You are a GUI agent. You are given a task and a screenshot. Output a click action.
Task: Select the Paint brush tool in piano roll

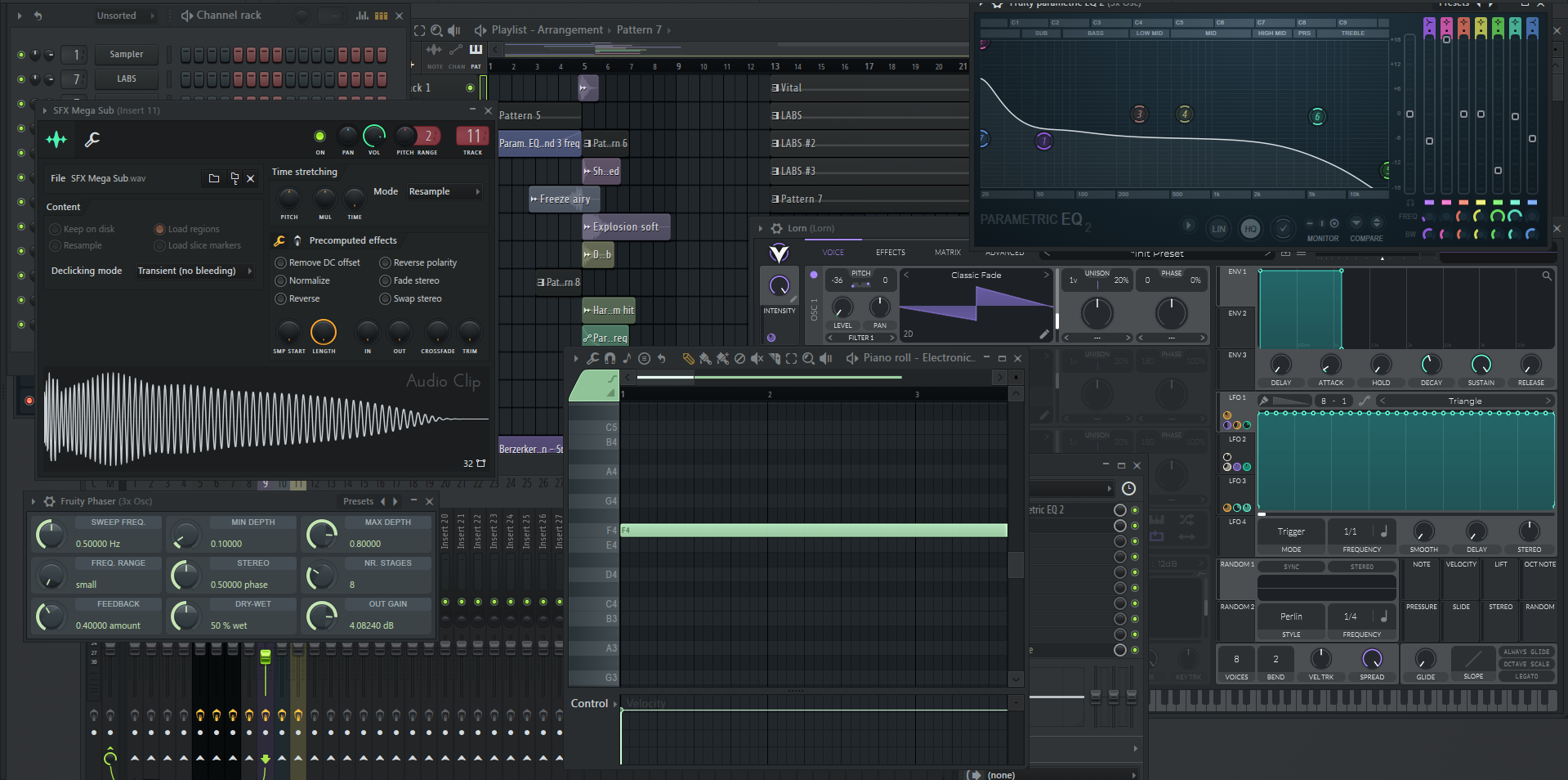point(705,358)
